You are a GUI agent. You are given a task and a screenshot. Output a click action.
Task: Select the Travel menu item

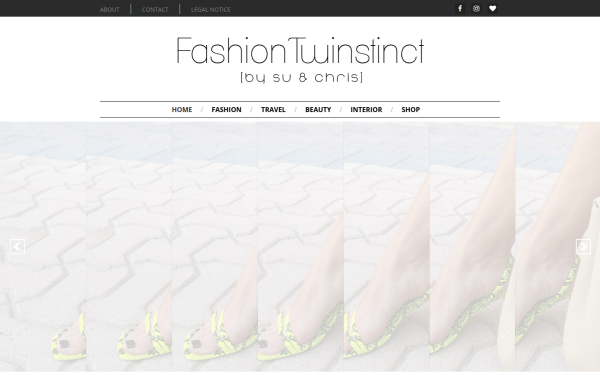273,109
